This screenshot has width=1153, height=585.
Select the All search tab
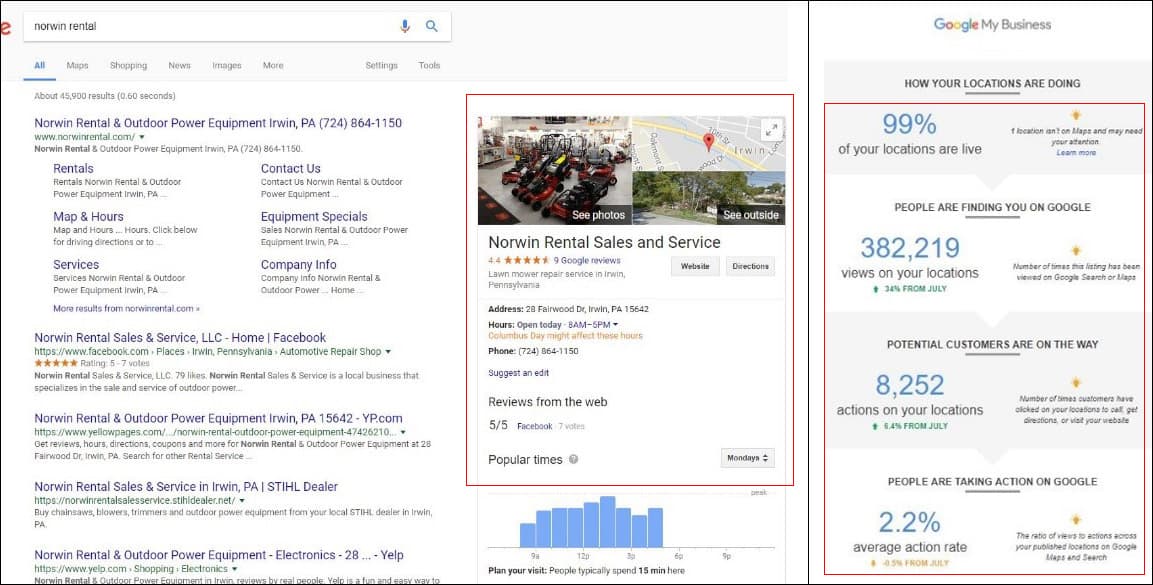(40, 65)
